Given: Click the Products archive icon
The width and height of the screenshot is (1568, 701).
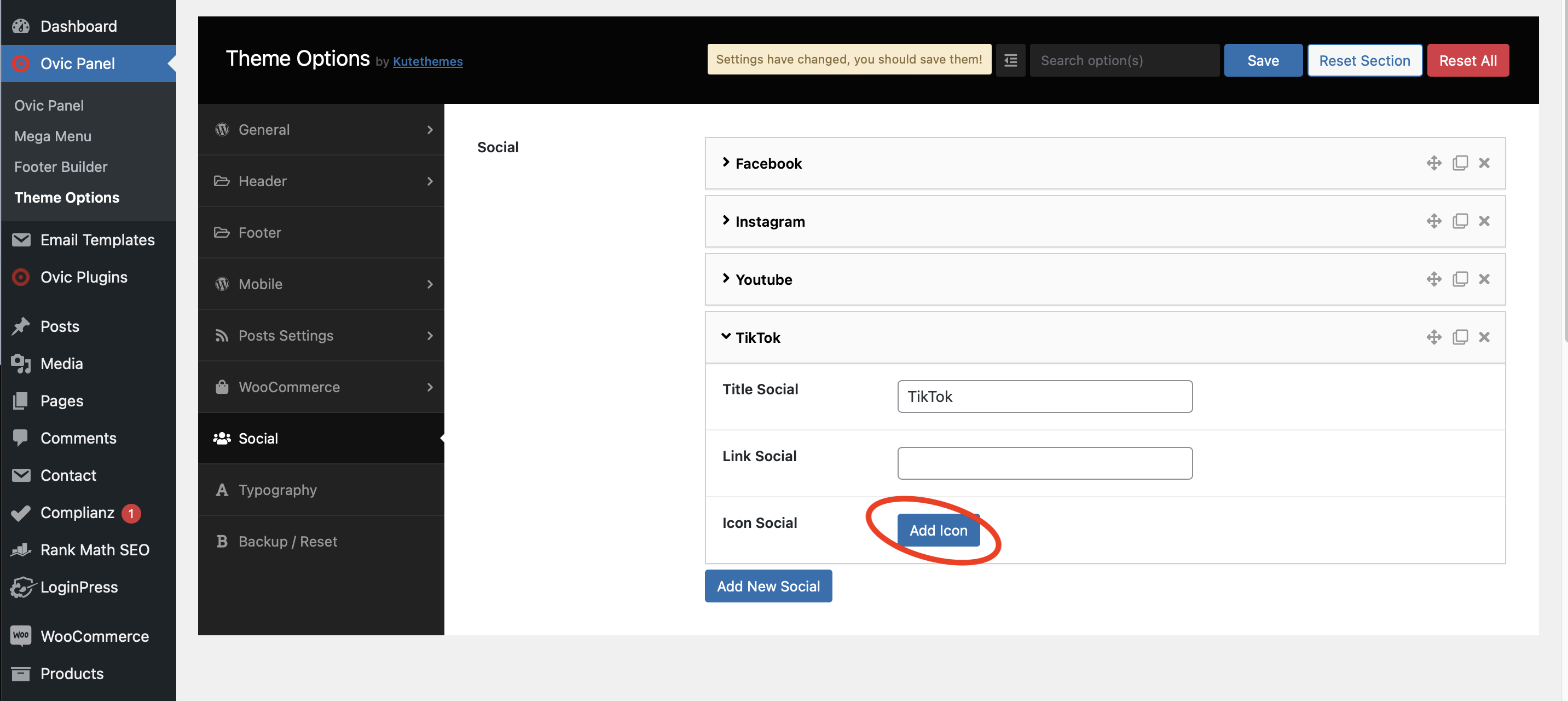Looking at the screenshot, I should tap(21, 674).
